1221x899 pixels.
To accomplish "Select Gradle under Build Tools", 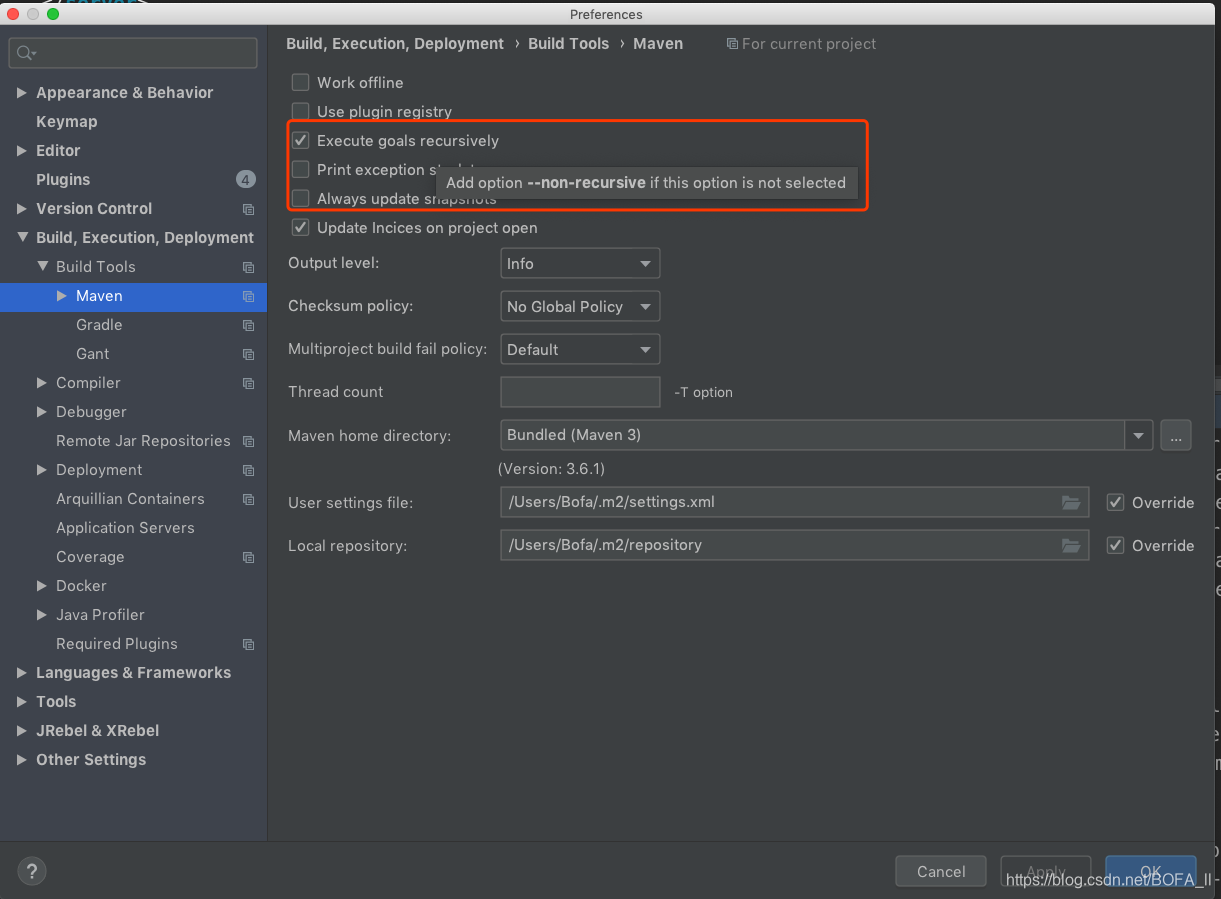I will [x=99, y=325].
